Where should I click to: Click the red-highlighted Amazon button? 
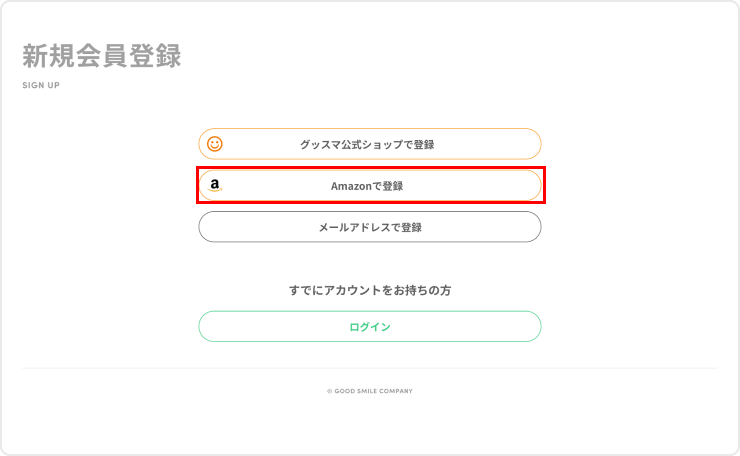369,186
